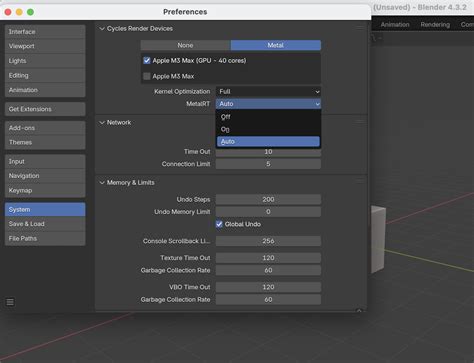
Task: Open the Kernel Optimization dropdown
Action: (x=268, y=91)
